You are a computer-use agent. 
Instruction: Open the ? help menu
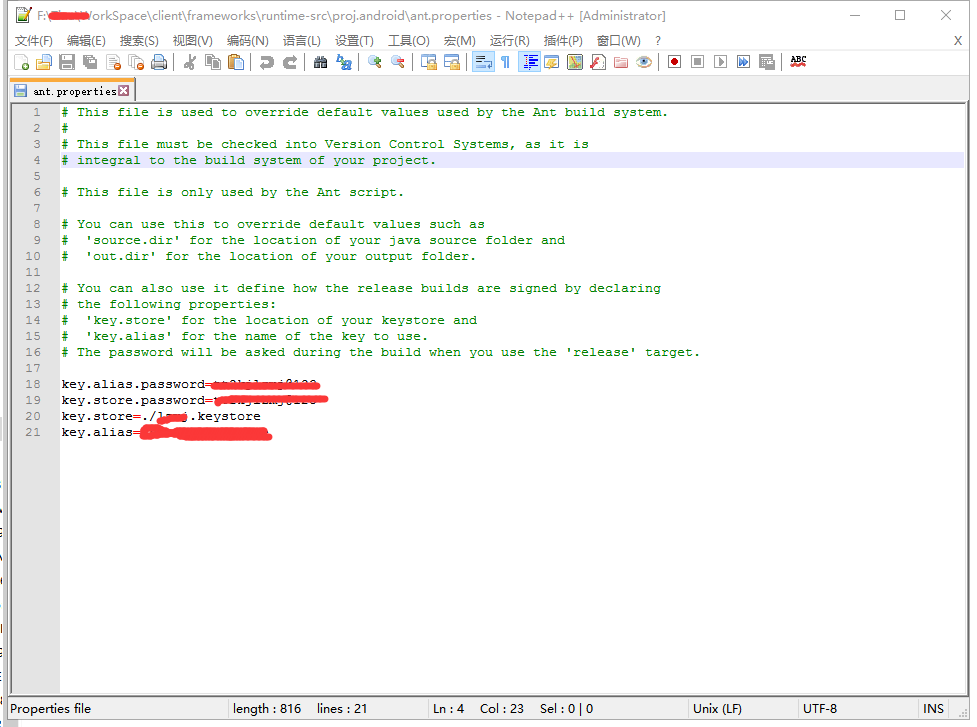click(x=658, y=40)
